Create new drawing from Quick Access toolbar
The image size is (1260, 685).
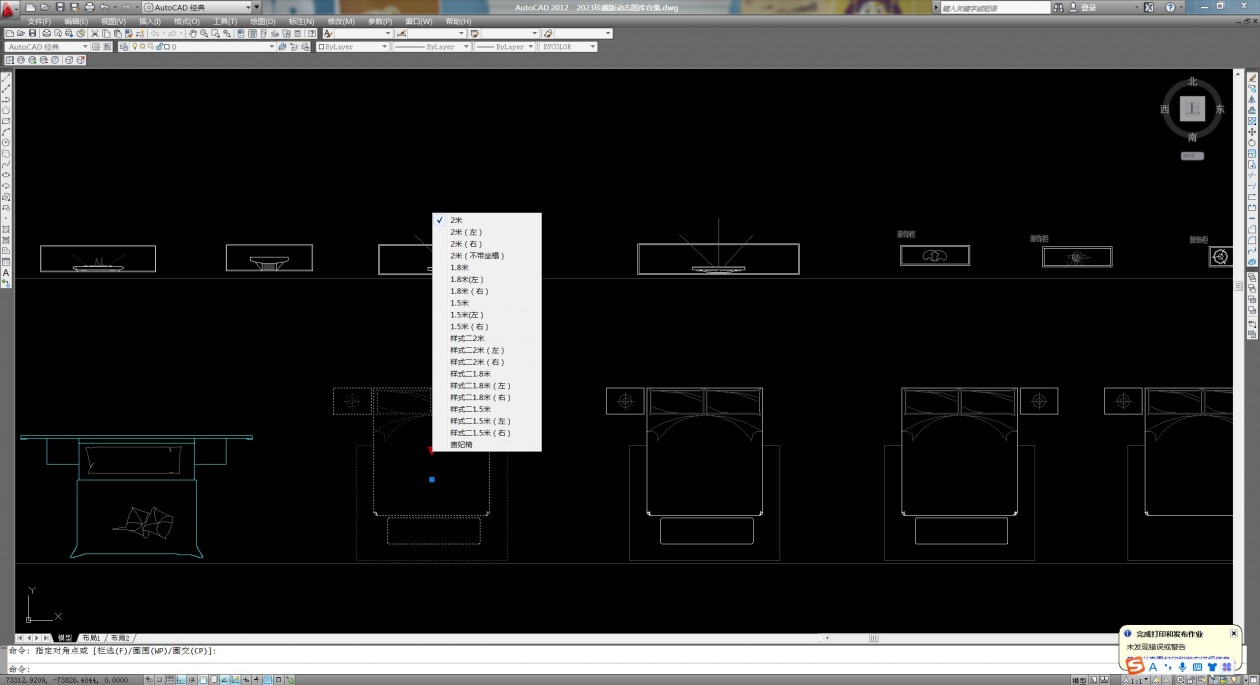click(32, 7)
